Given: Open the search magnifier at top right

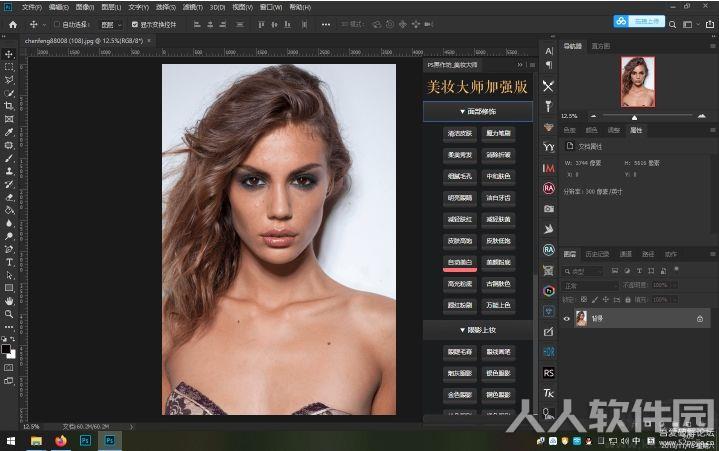Looking at the screenshot, I should [x=672, y=25].
